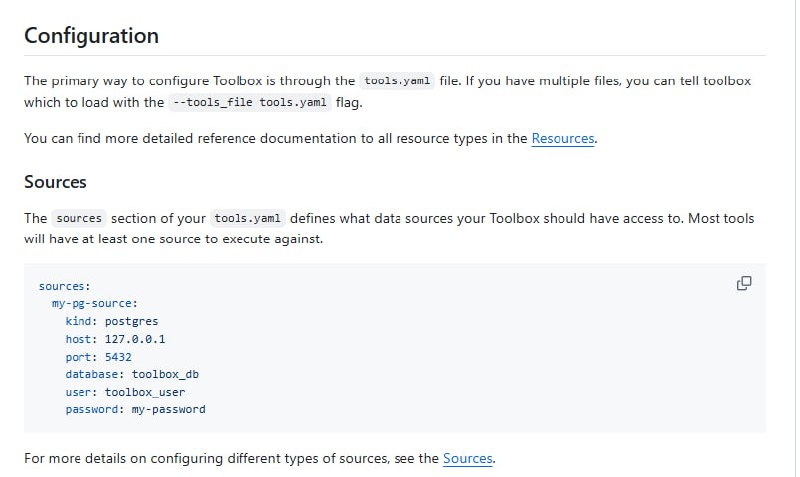This screenshot has height=477, width=800.
Task: Click the Configuration heading
Action: (91, 36)
